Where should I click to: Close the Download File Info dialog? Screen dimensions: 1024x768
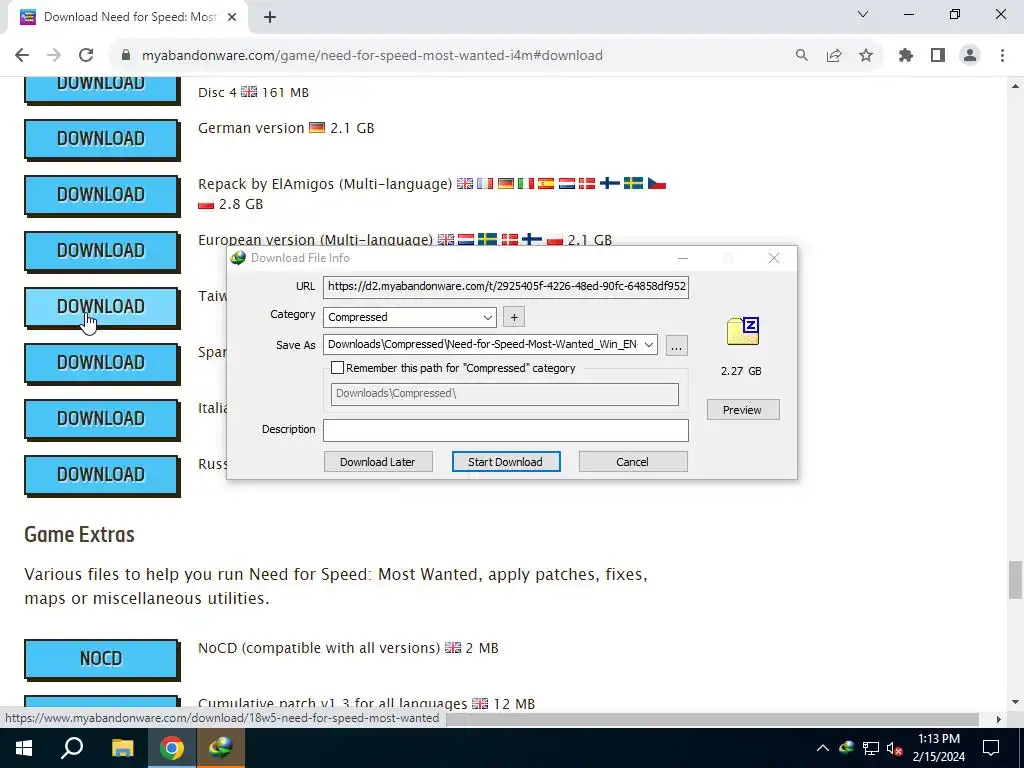pos(774,258)
